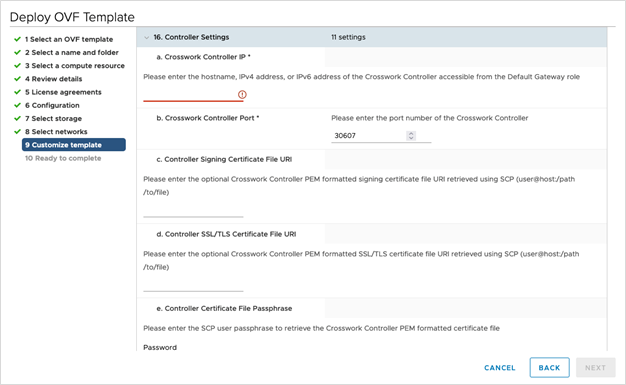Open step 4 Review details

tap(53, 79)
